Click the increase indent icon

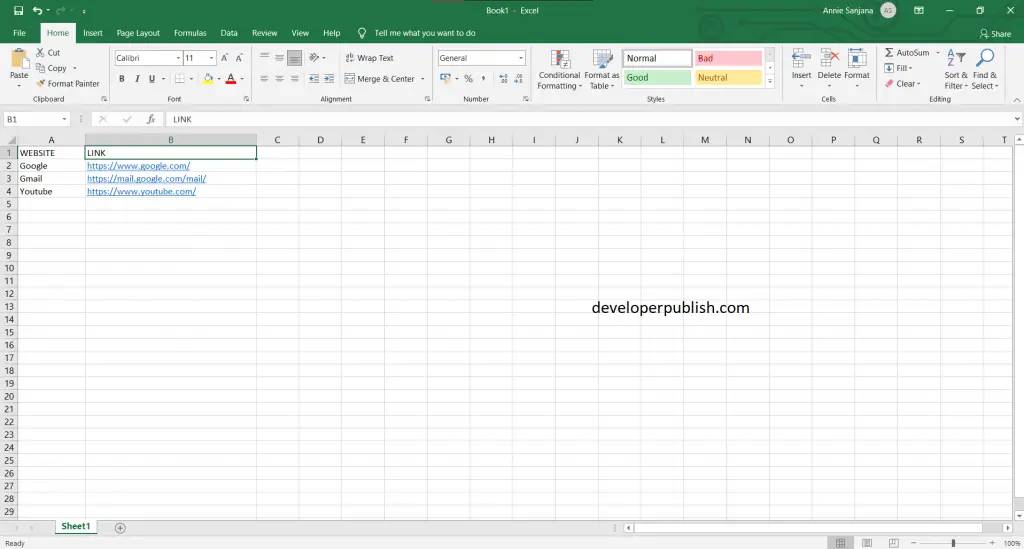[x=329, y=79]
